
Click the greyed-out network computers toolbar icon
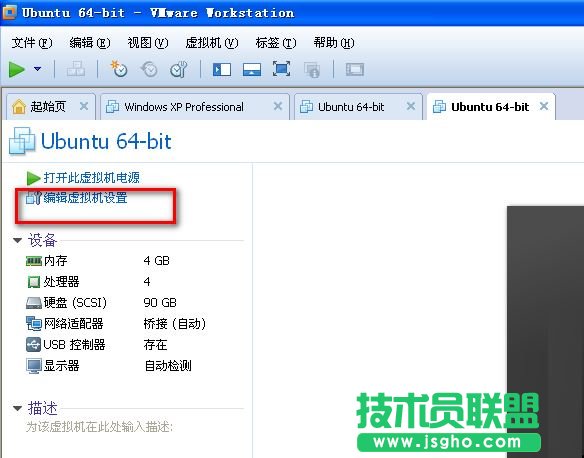pos(76,69)
